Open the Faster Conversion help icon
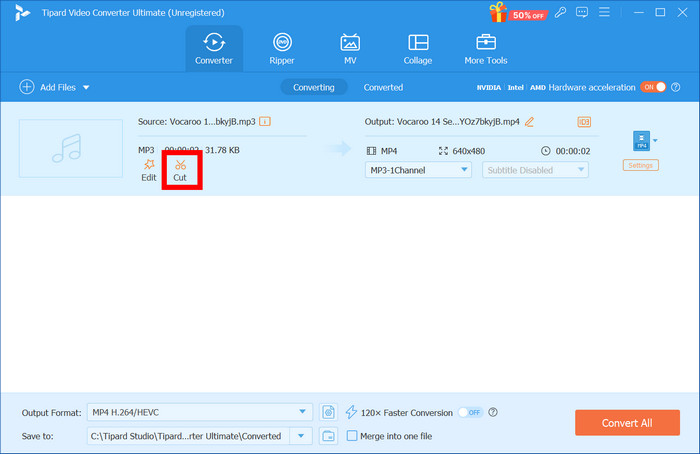 493,412
